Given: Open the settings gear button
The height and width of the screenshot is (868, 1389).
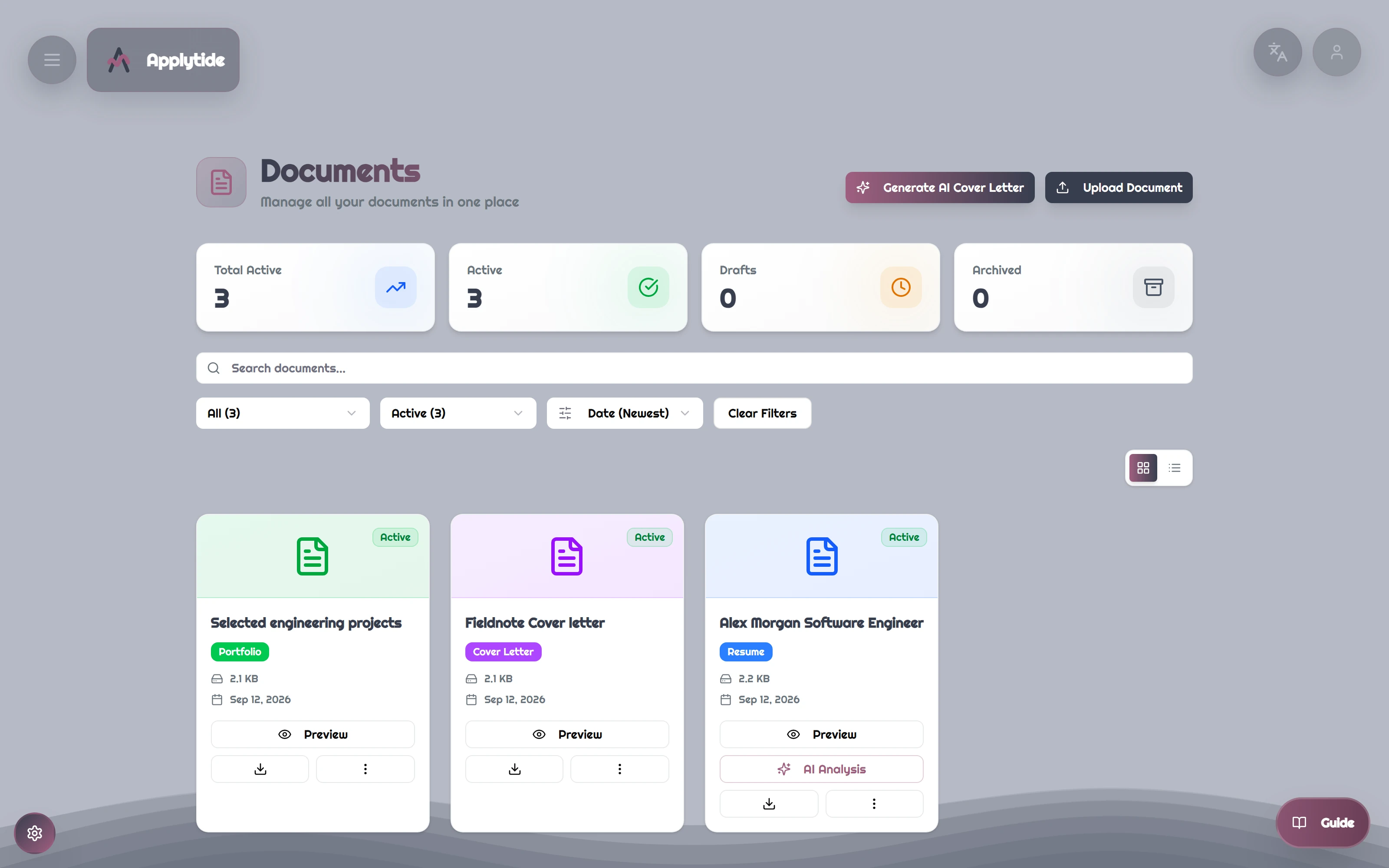Looking at the screenshot, I should (34, 833).
